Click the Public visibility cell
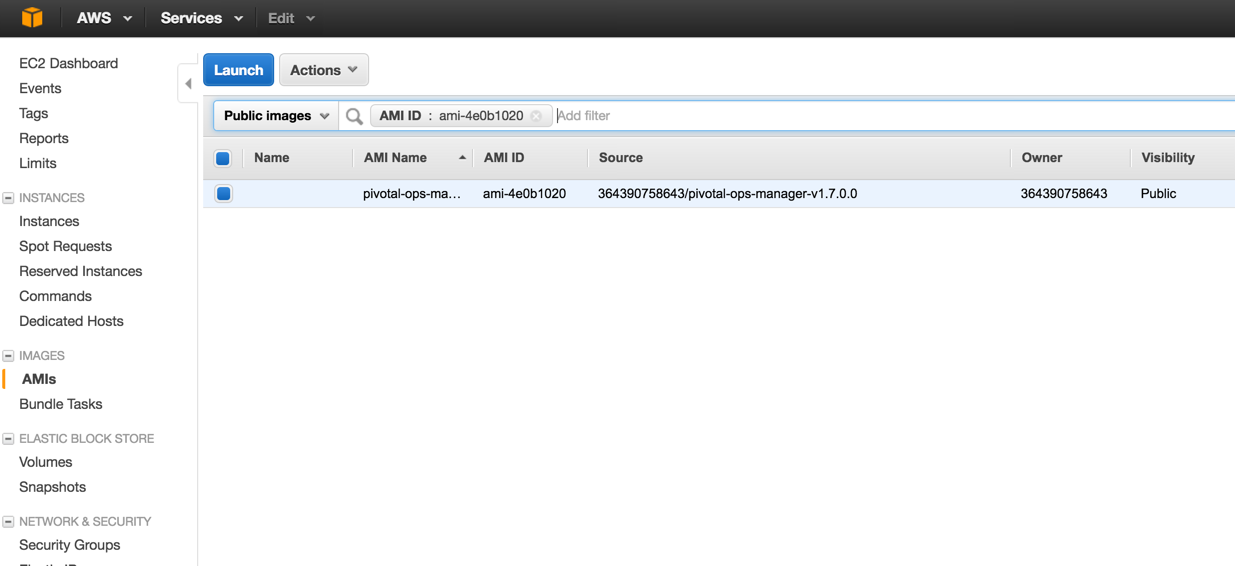The height and width of the screenshot is (566, 1235). 1158,194
